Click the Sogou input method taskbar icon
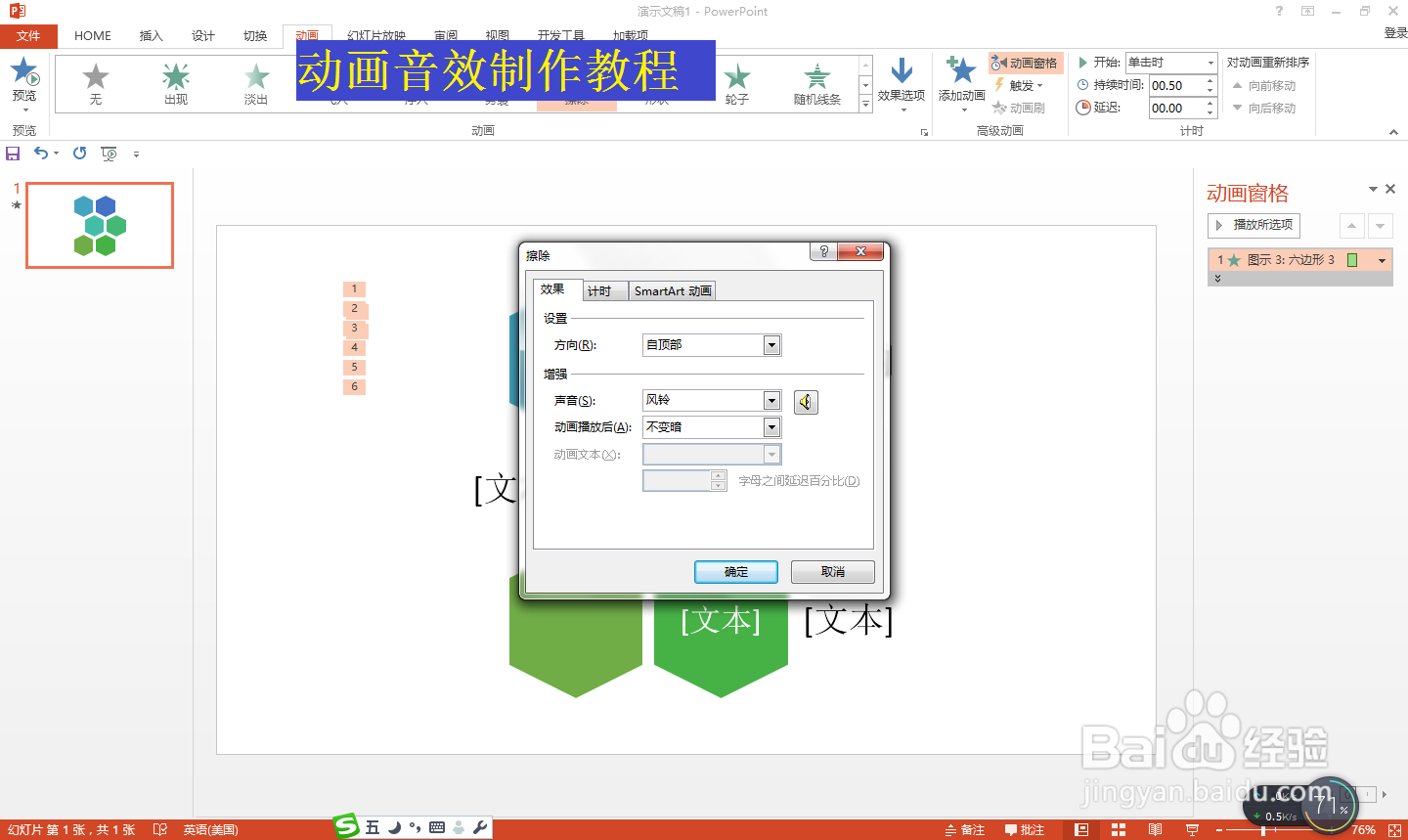 point(344,827)
